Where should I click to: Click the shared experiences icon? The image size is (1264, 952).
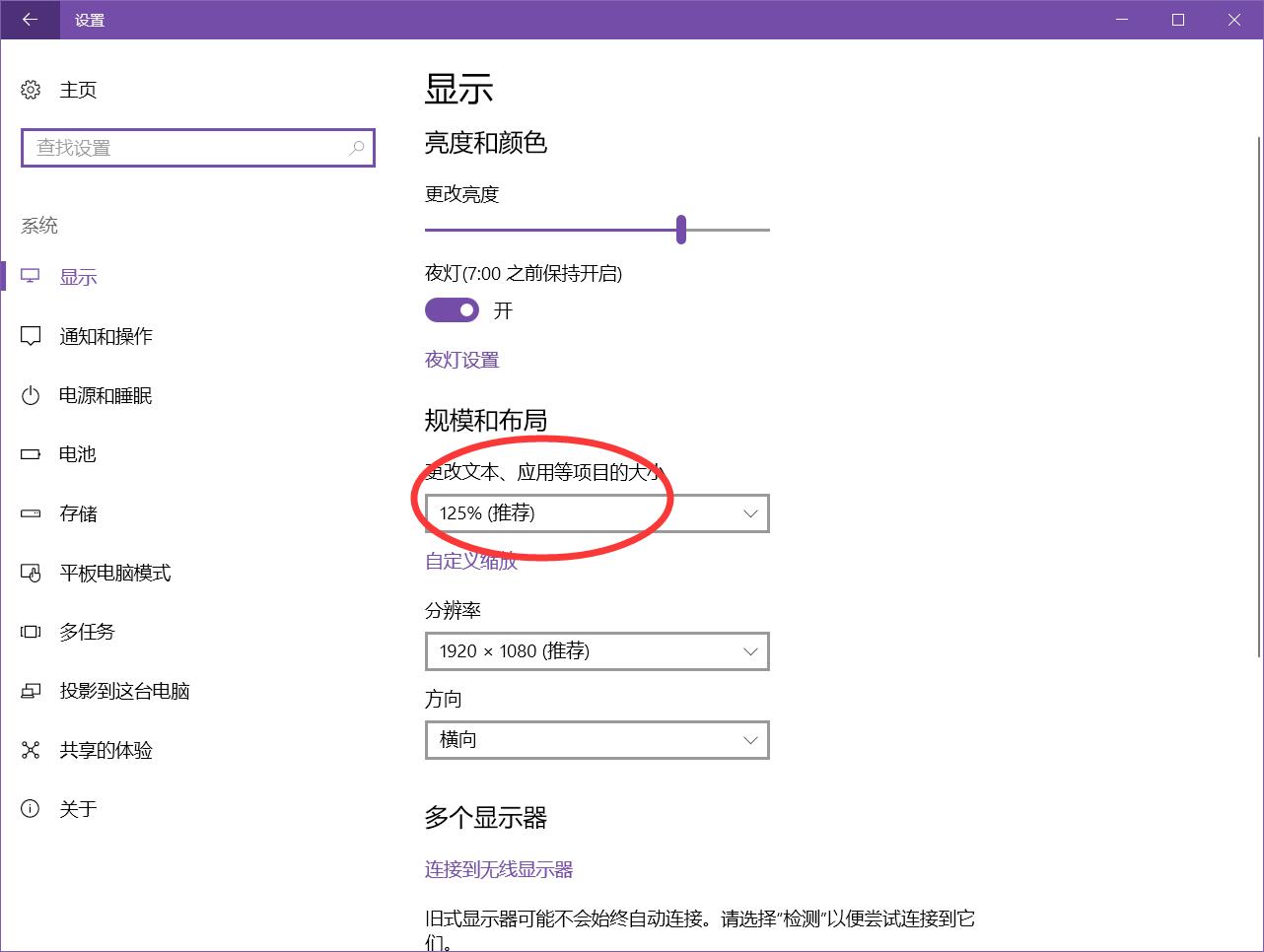(31, 750)
